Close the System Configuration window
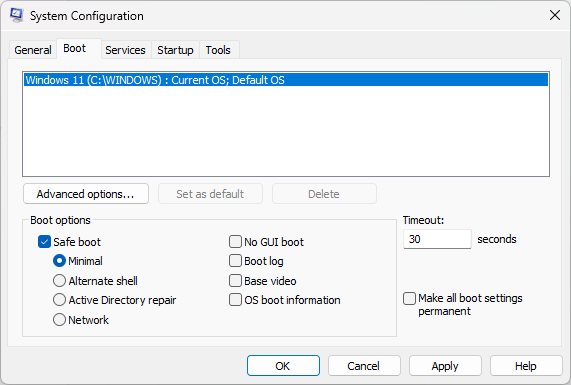 coord(555,15)
